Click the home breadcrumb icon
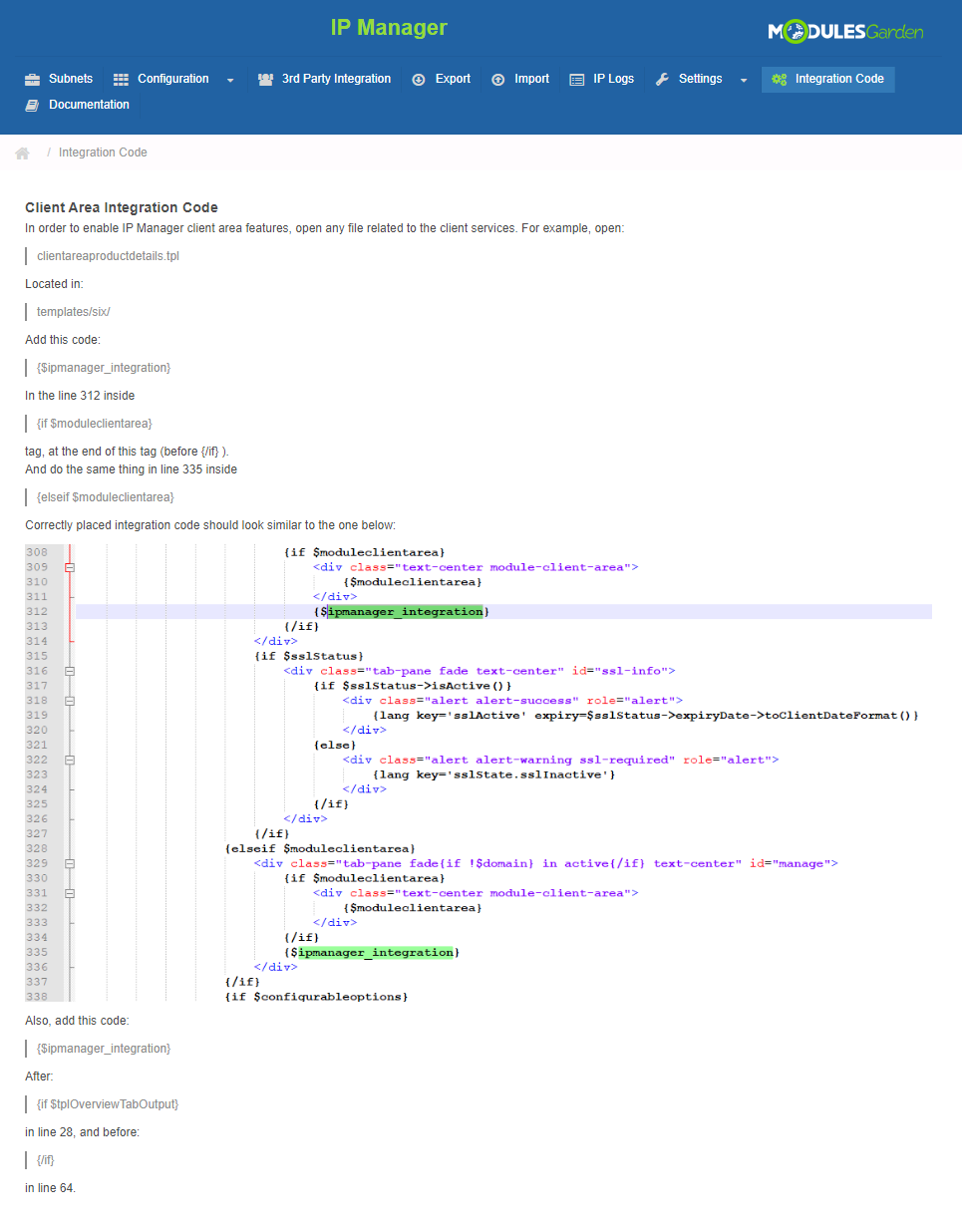Screen dimensions: 962x1232 pos(22,154)
